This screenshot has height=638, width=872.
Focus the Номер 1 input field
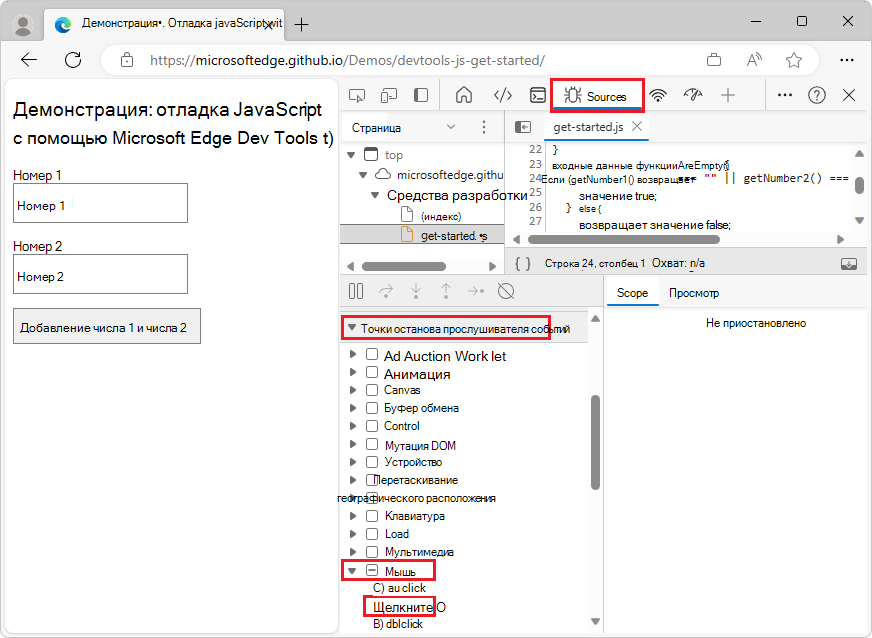coord(101,203)
